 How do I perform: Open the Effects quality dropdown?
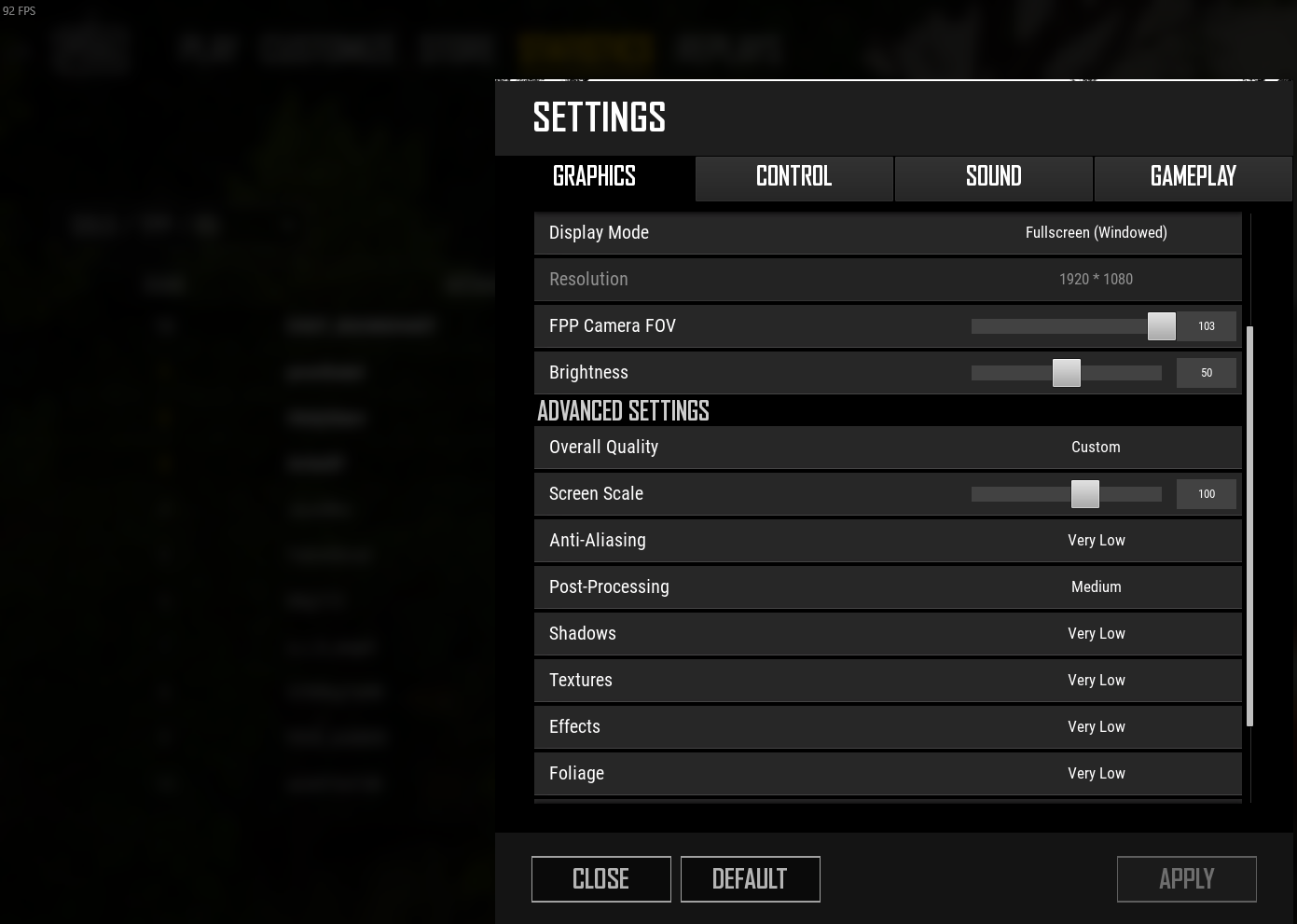tap(1096, 727)
